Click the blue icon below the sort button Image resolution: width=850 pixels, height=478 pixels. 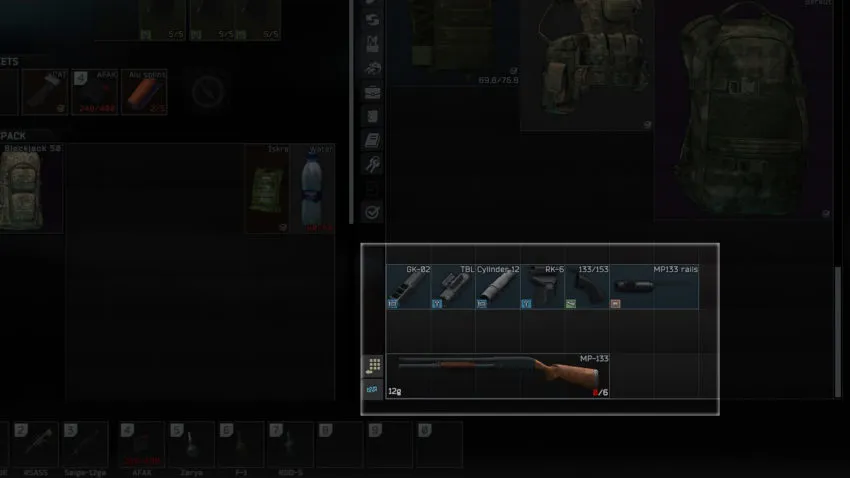(372, 390)
